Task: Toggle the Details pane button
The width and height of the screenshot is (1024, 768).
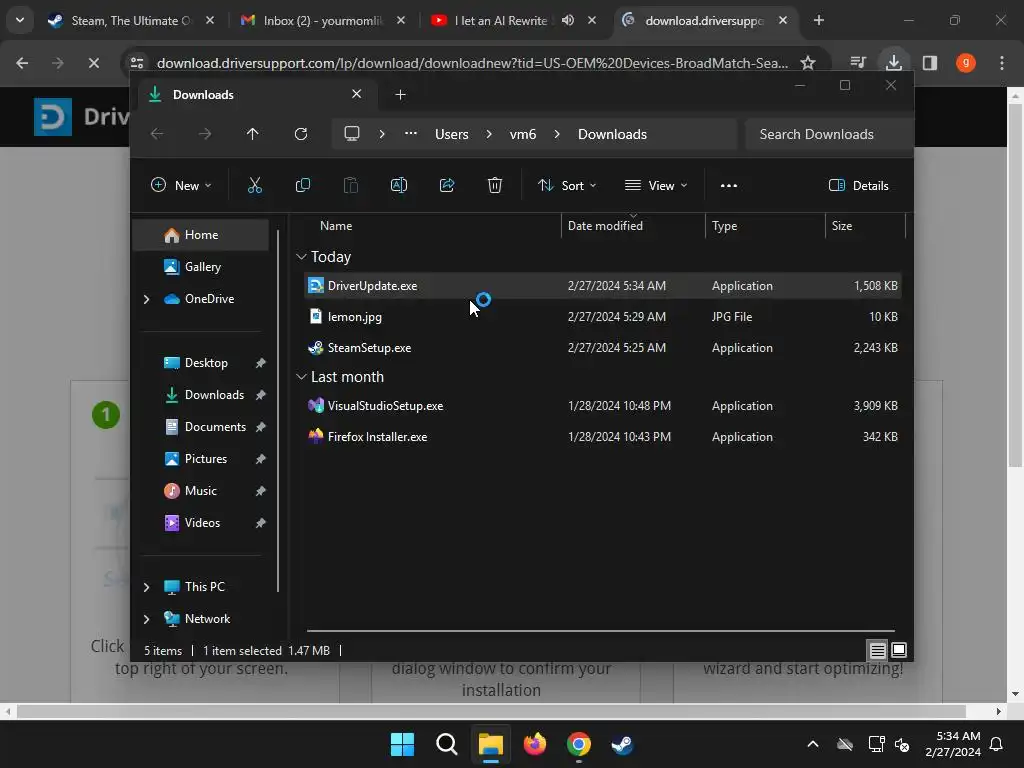Action: [x=858, y=185]
